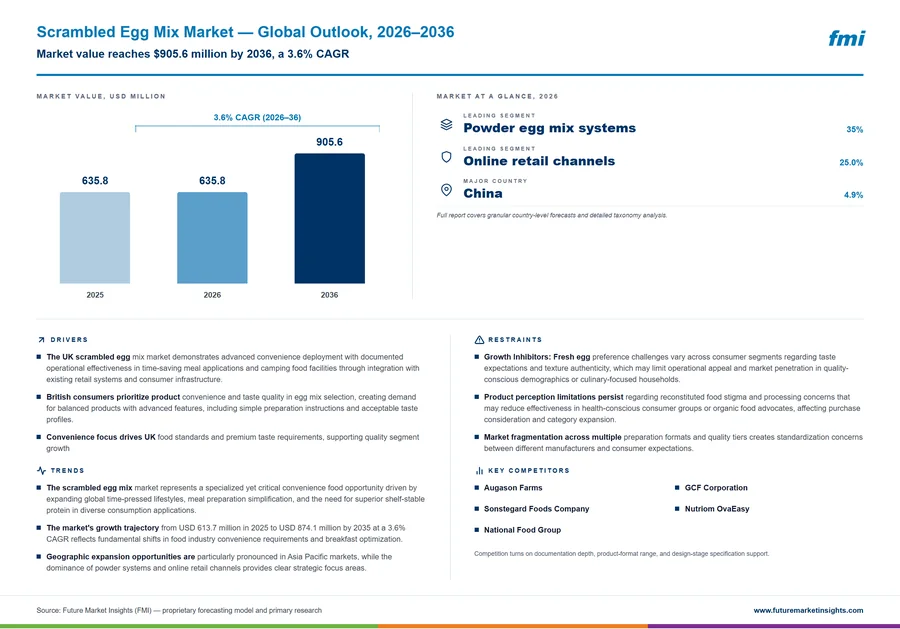Click the Source: Future Market Insights footer
Viewport: 900px width, 629px height.
179,610
